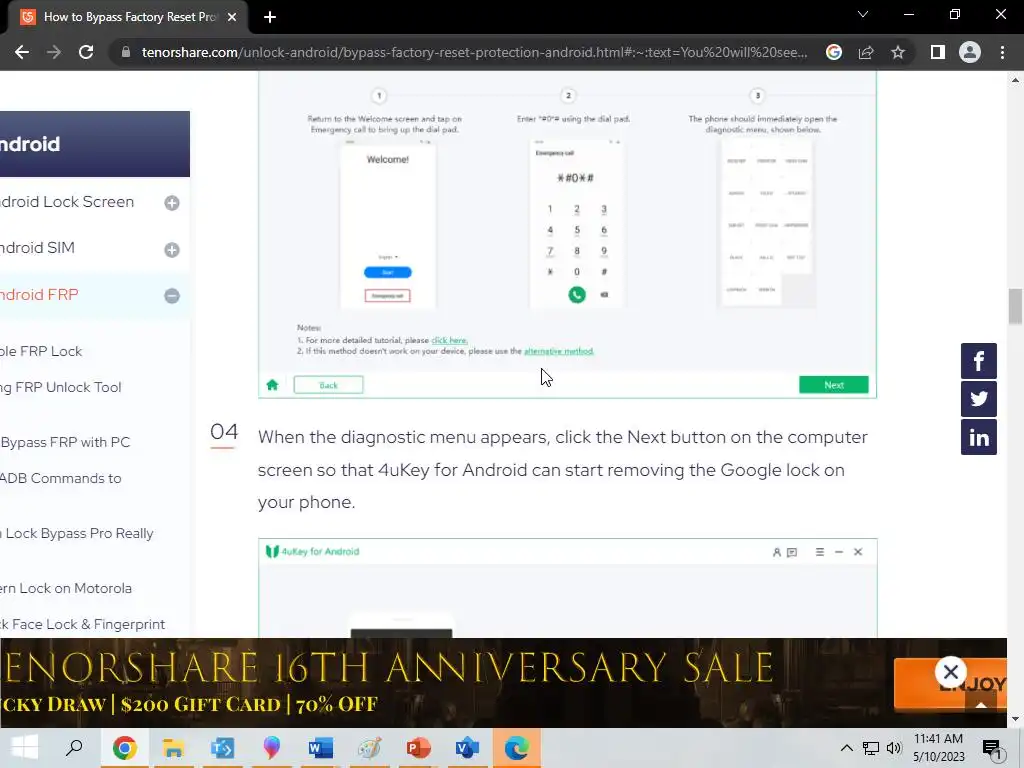Viewport: 1024px width, 768px height.
Task: Open Lock on Motorola link
Action: [66, 588]
